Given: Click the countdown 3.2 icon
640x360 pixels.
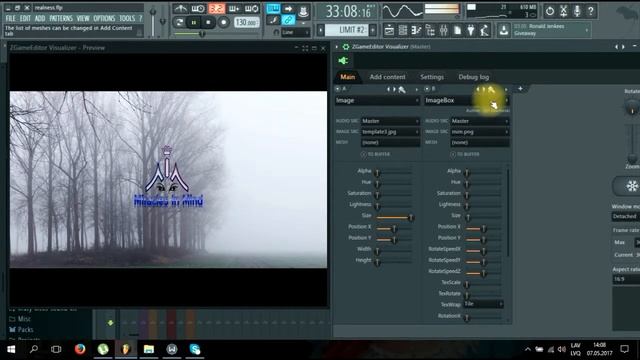Looking at the screenshot, I should tap(216, 9).
